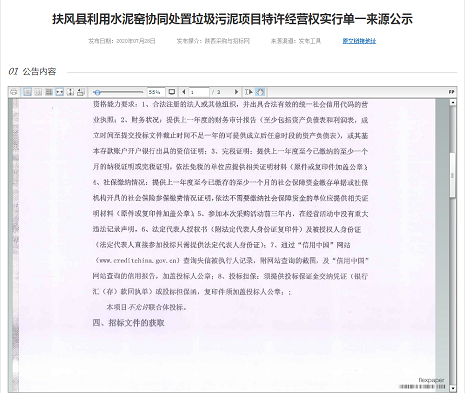Screen dimensions: 465x393
Task: Click the print icon in viewer toolbar
Action: coord(14,92)
